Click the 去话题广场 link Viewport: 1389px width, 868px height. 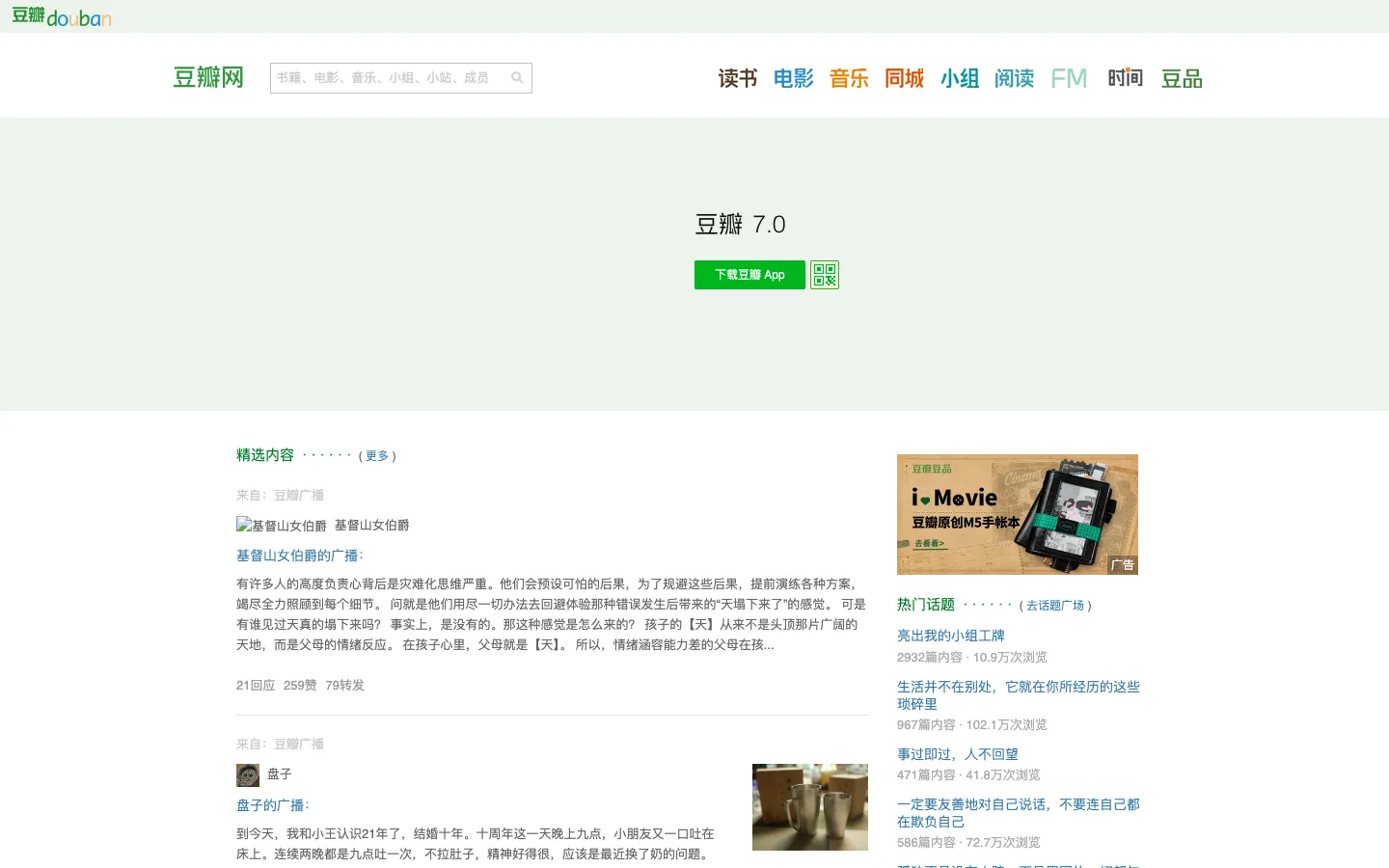click(x=1055, y=606)
